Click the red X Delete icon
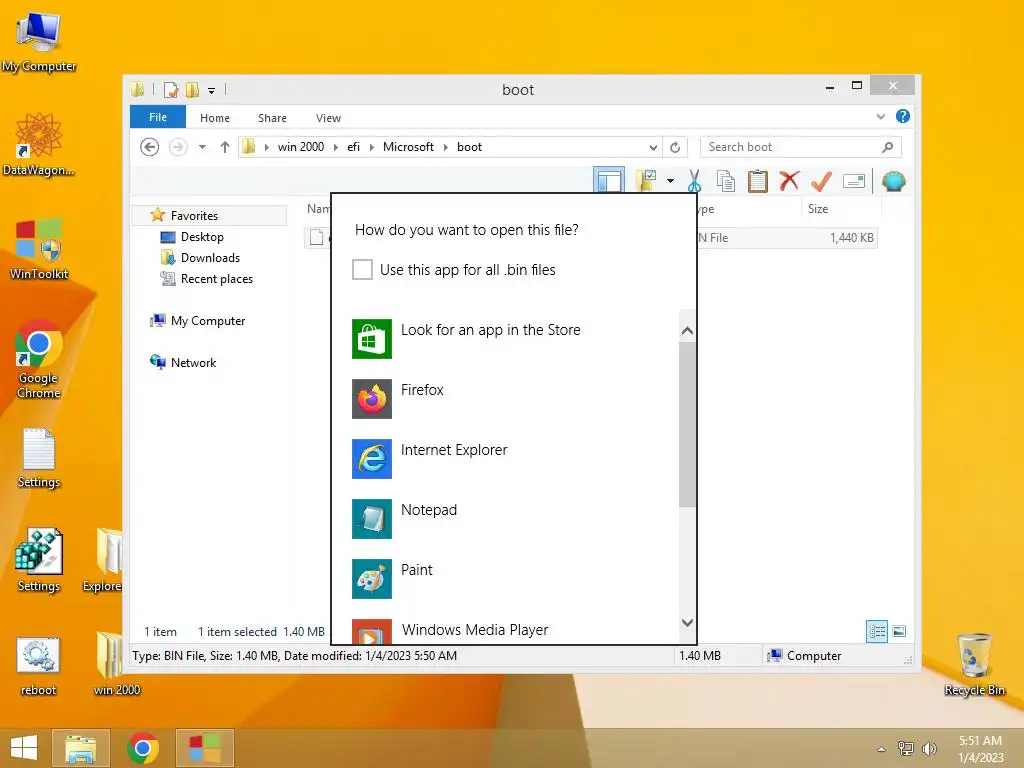The width and height of the screenshot is (1024, 768). pos(790,180)
